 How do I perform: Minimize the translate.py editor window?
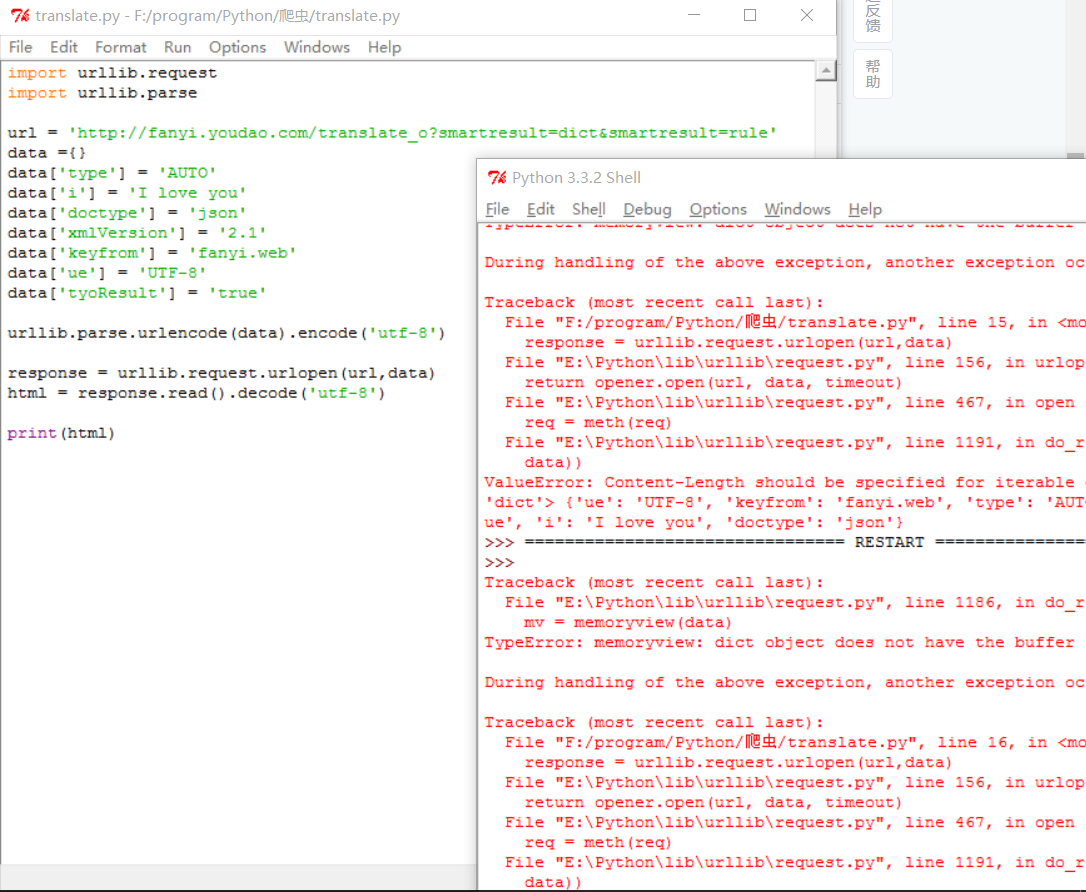pyautogui.click(x=692, y=16)
